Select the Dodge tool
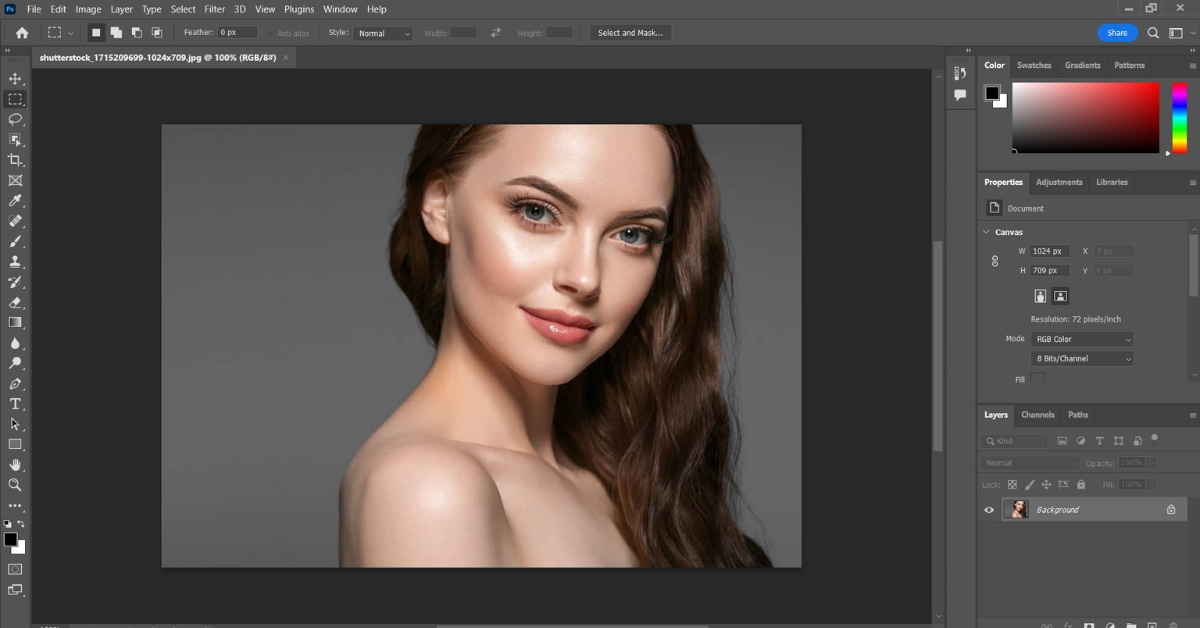The image size is (1200, 628). tap(15, 363)
